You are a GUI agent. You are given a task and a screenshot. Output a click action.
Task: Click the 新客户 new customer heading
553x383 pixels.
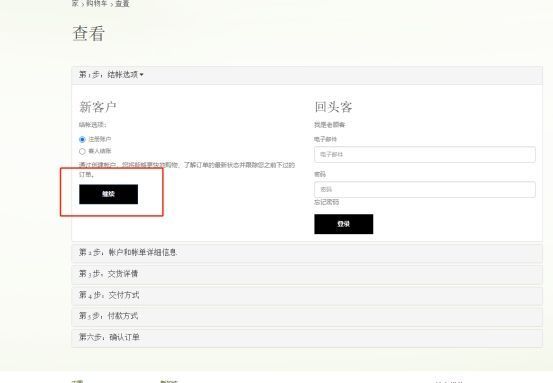click(x=98, y=107)
